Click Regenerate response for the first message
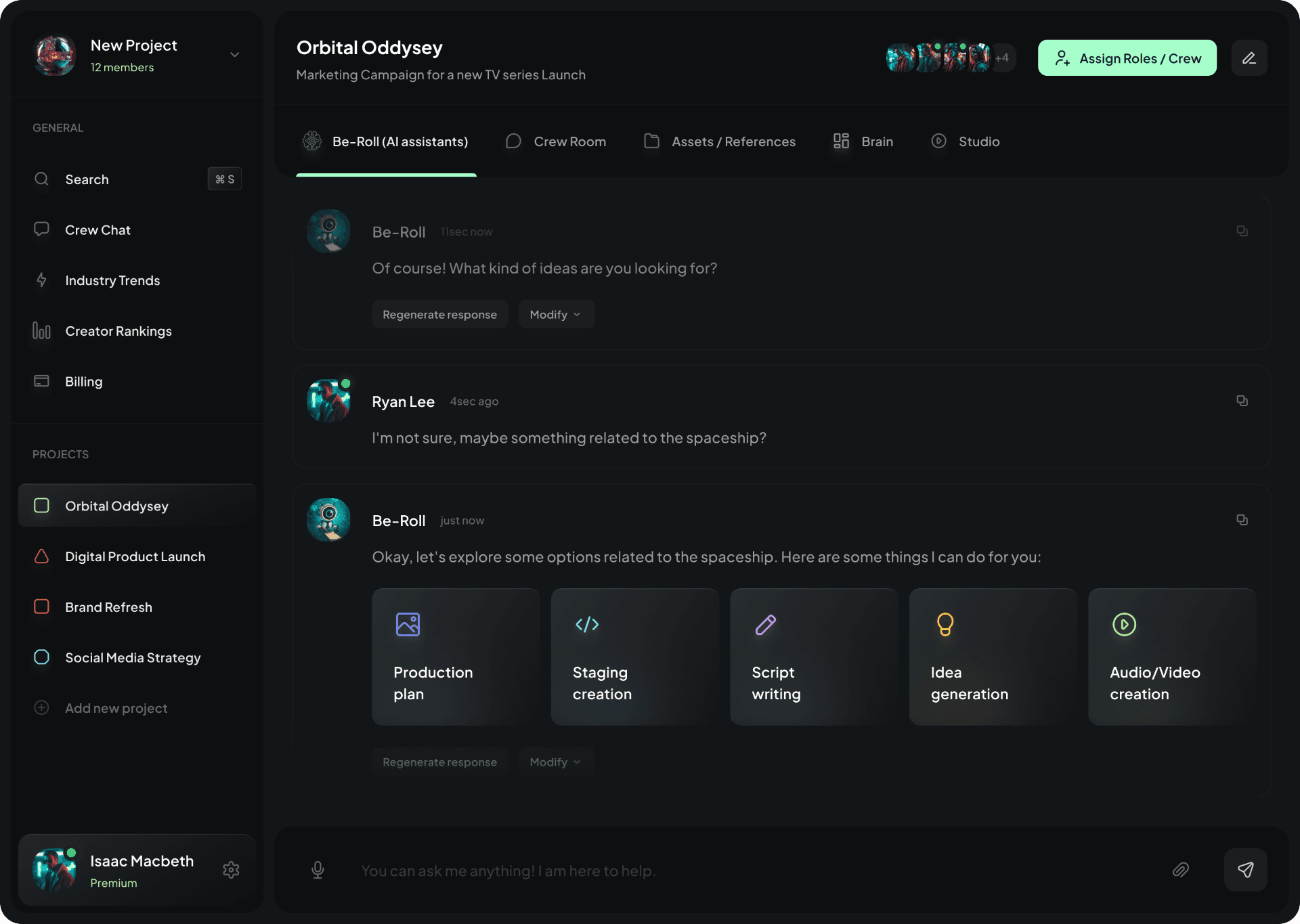The image size is (1300, 924). coord(439,313)
